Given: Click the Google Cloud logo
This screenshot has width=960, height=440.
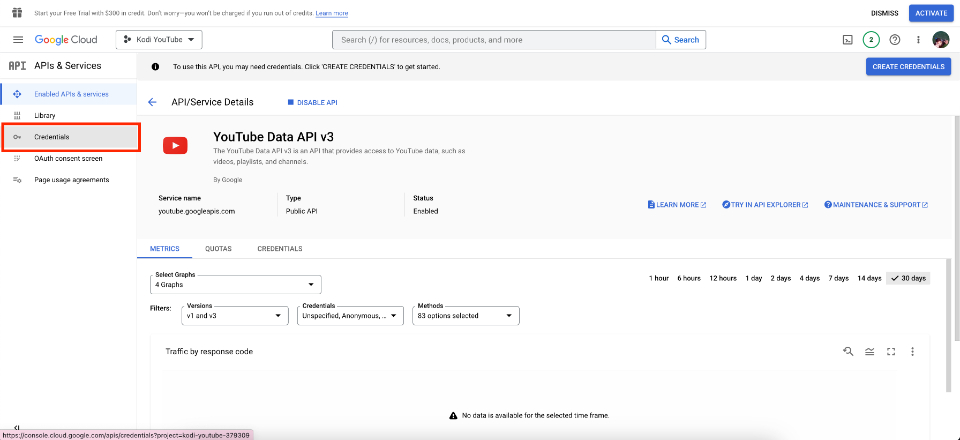Looking at the screenshot, I should [66, 40].
